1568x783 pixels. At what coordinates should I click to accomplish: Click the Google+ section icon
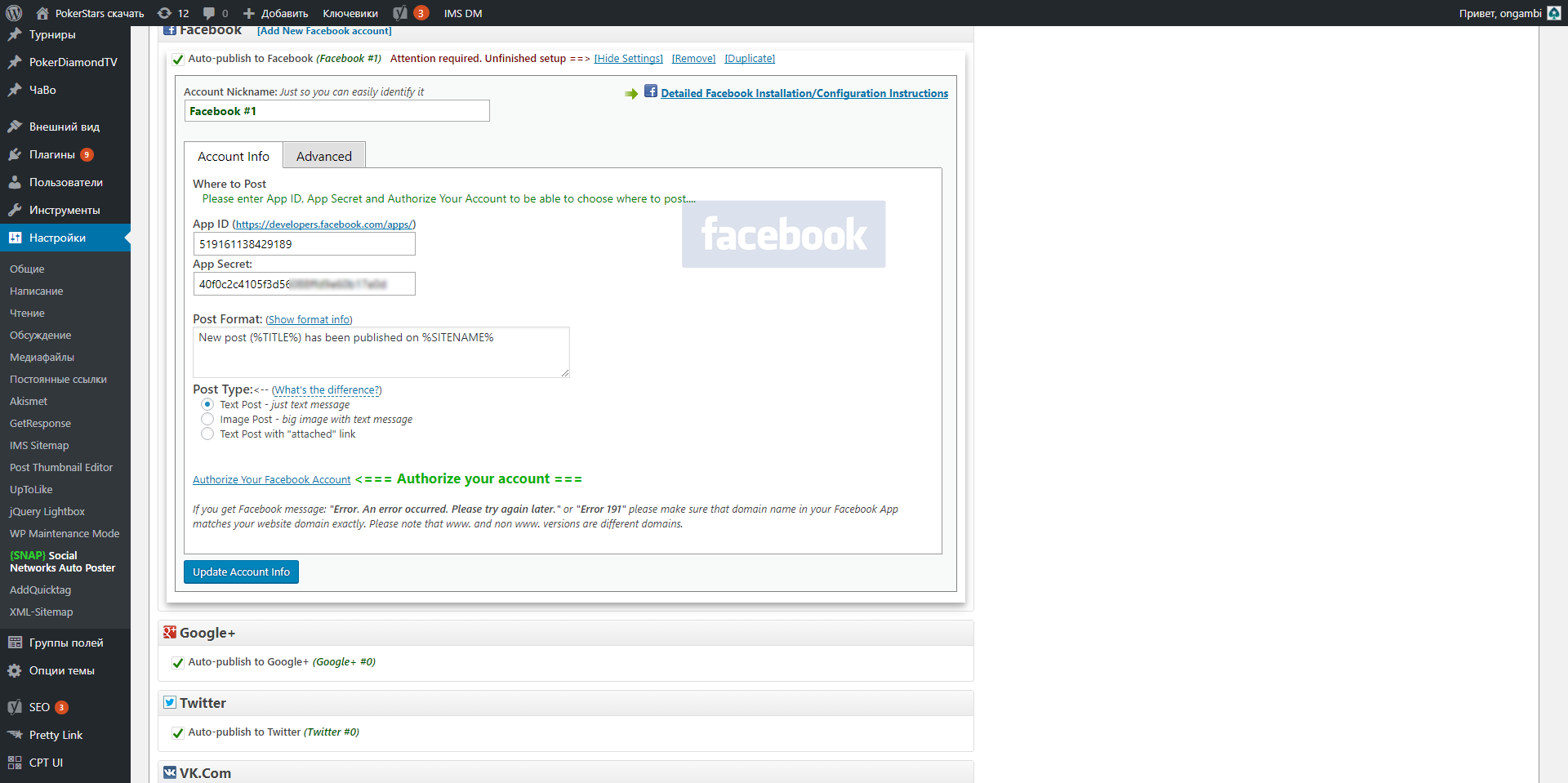170,632
